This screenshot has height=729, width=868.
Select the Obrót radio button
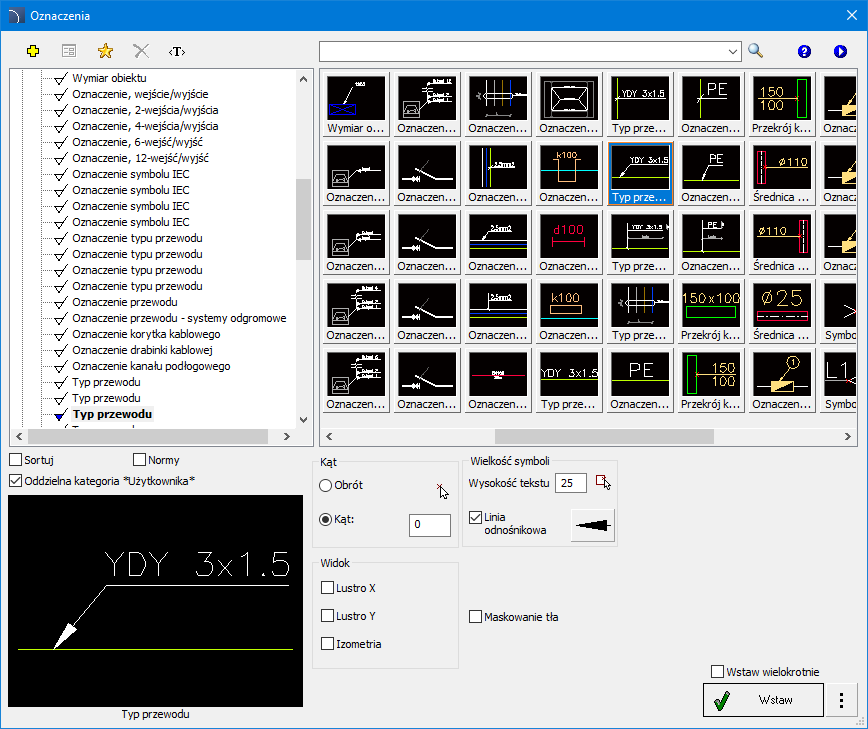[x=326, y=485]
